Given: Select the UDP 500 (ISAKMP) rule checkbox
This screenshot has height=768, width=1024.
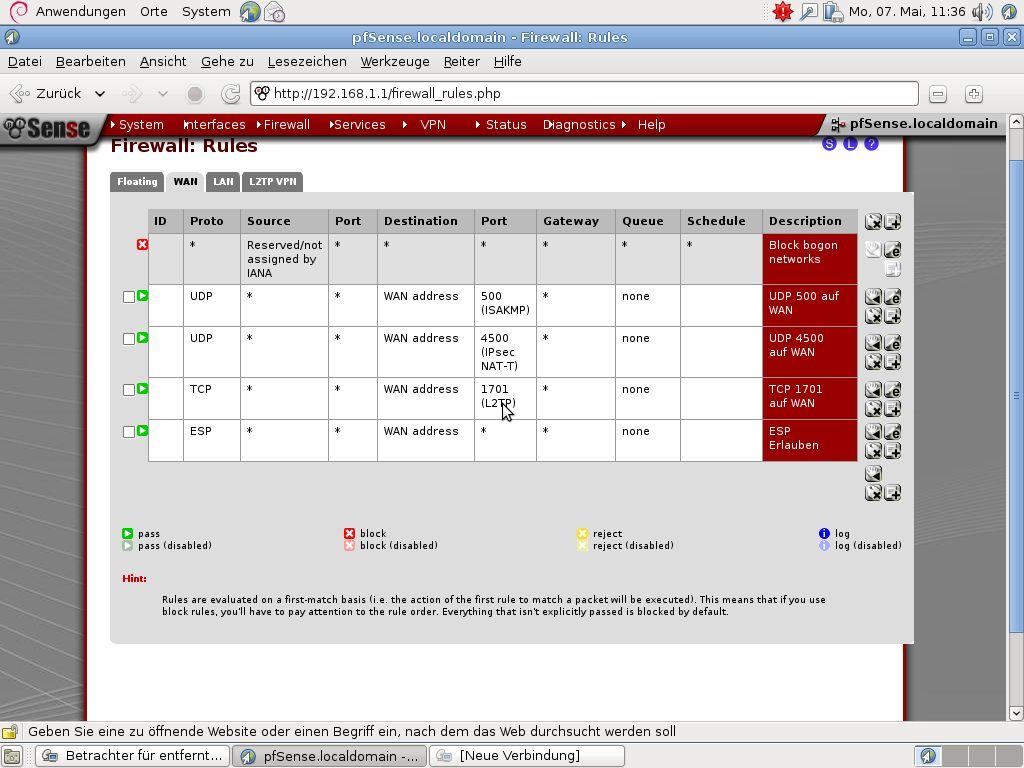Looking at the screenshot, I should 129,297.
